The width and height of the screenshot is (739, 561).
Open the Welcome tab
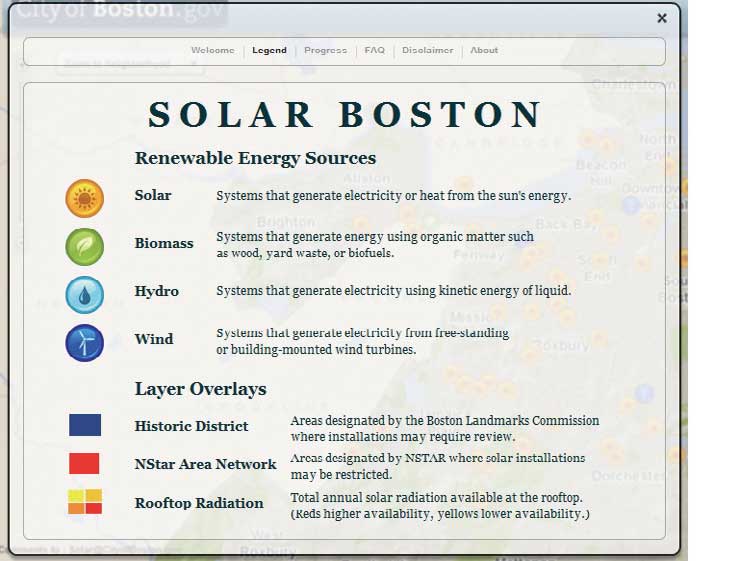click(x=212, y=51)
